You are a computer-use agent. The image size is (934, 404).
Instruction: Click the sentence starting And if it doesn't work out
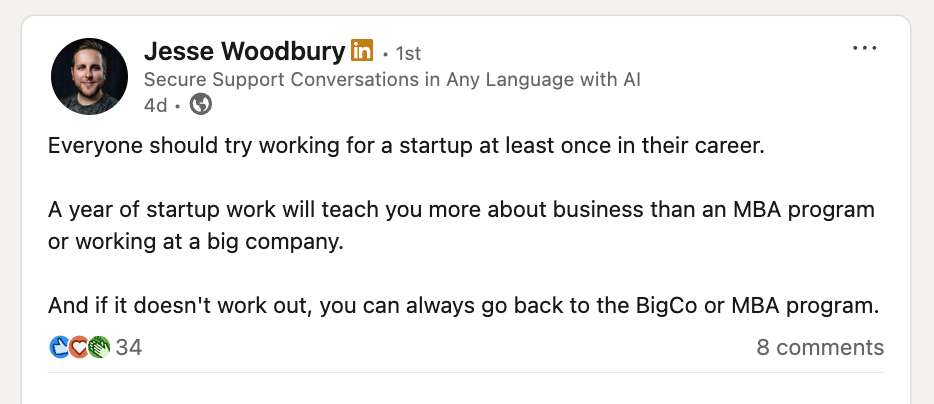click(464, 306)
